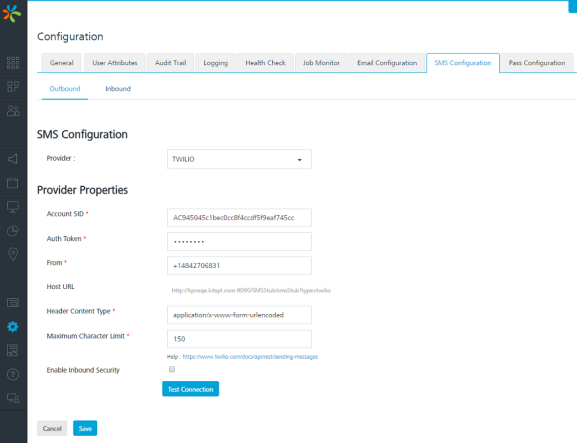The height and width of the screenshot is (443, 577).
Task: Open the Logging tab
Action: pyautogui.click(x=216, y=63)
